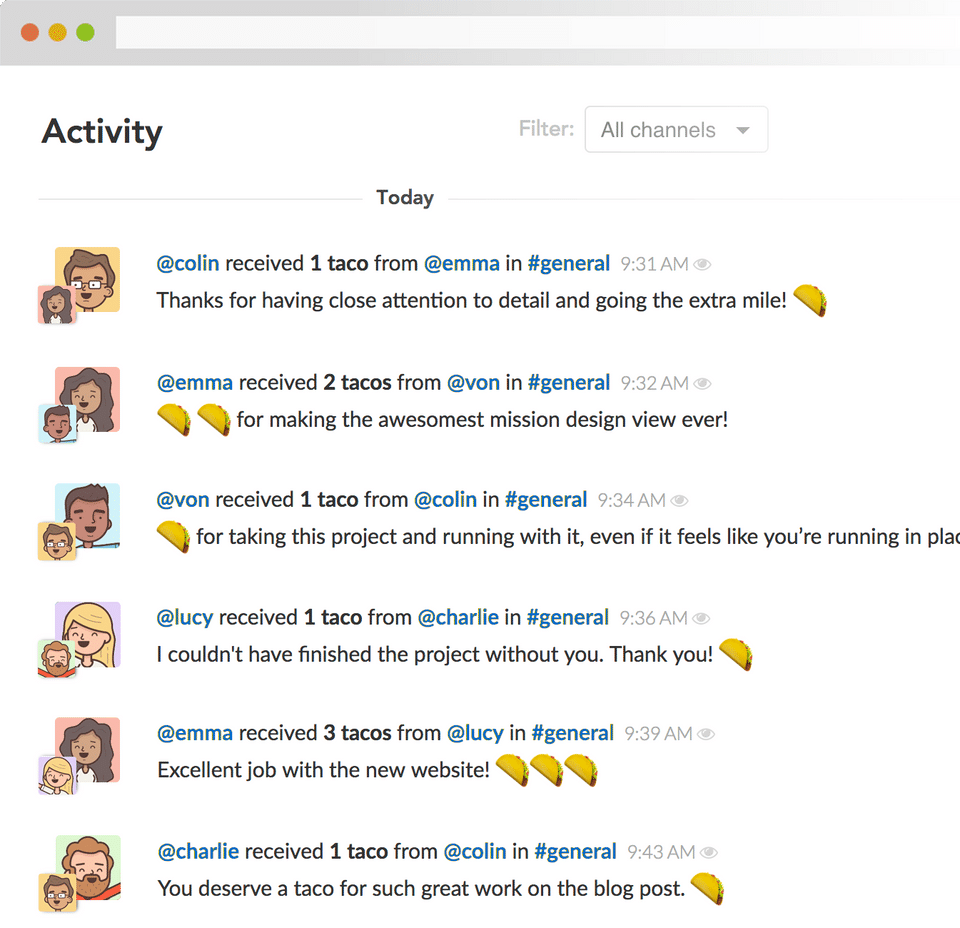Viewport: 960px width, 928px height.
Task: Click the 9:34 AM timestamp
Action: (x=631, y=500)
